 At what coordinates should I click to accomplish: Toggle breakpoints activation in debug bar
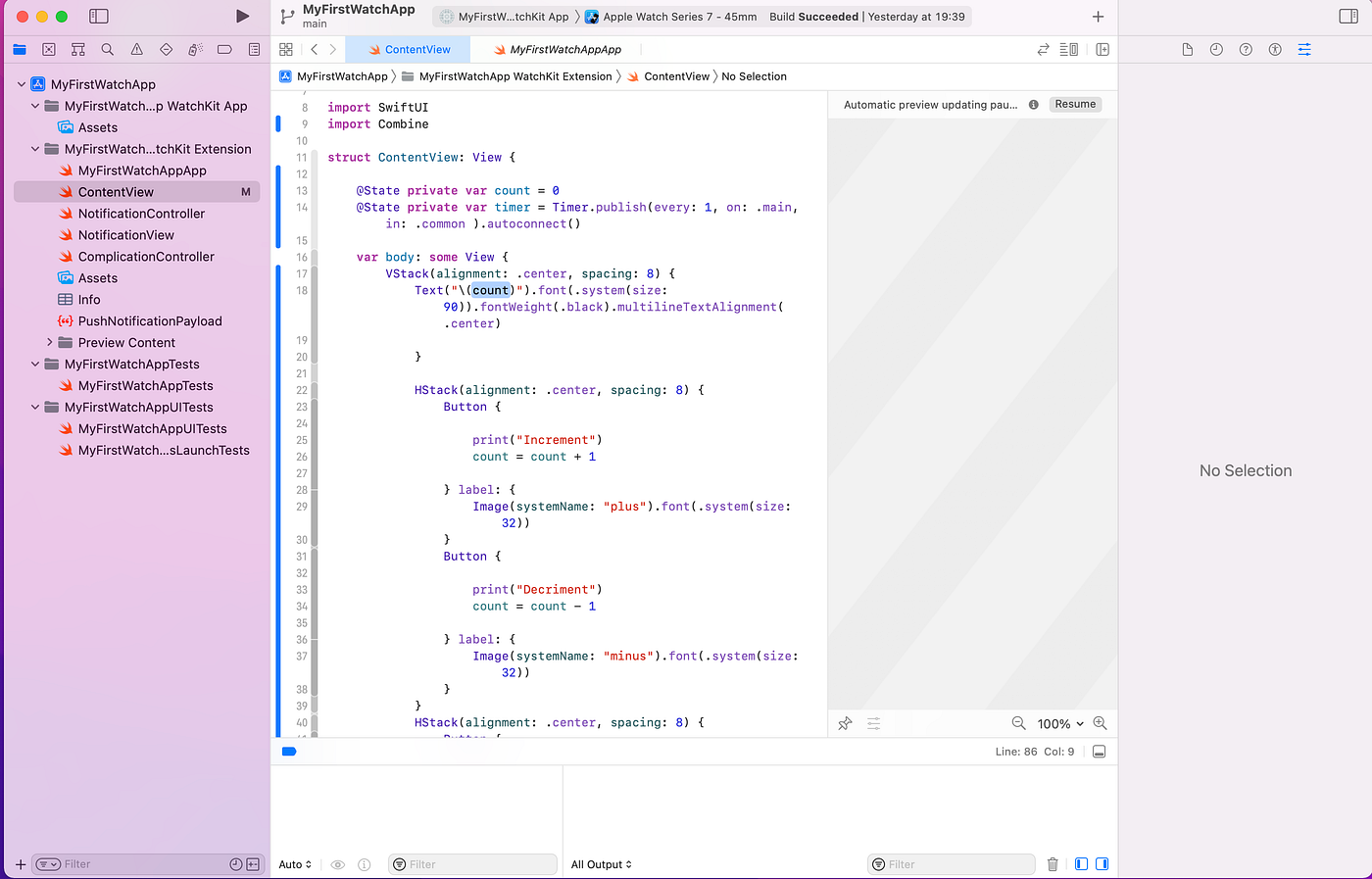[289, 752]
